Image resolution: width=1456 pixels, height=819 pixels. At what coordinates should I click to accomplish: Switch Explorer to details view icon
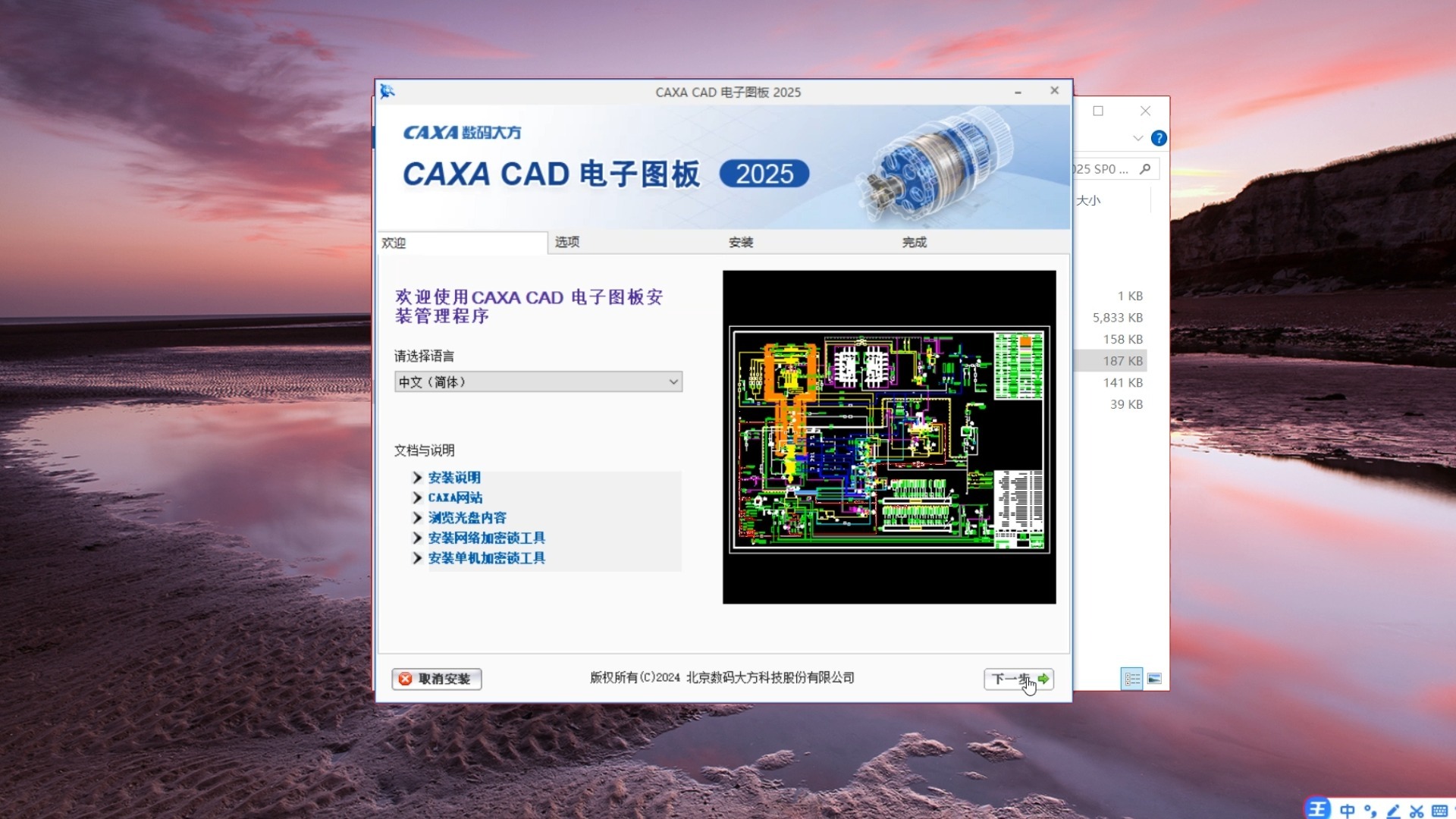(x=1131, y=679)
